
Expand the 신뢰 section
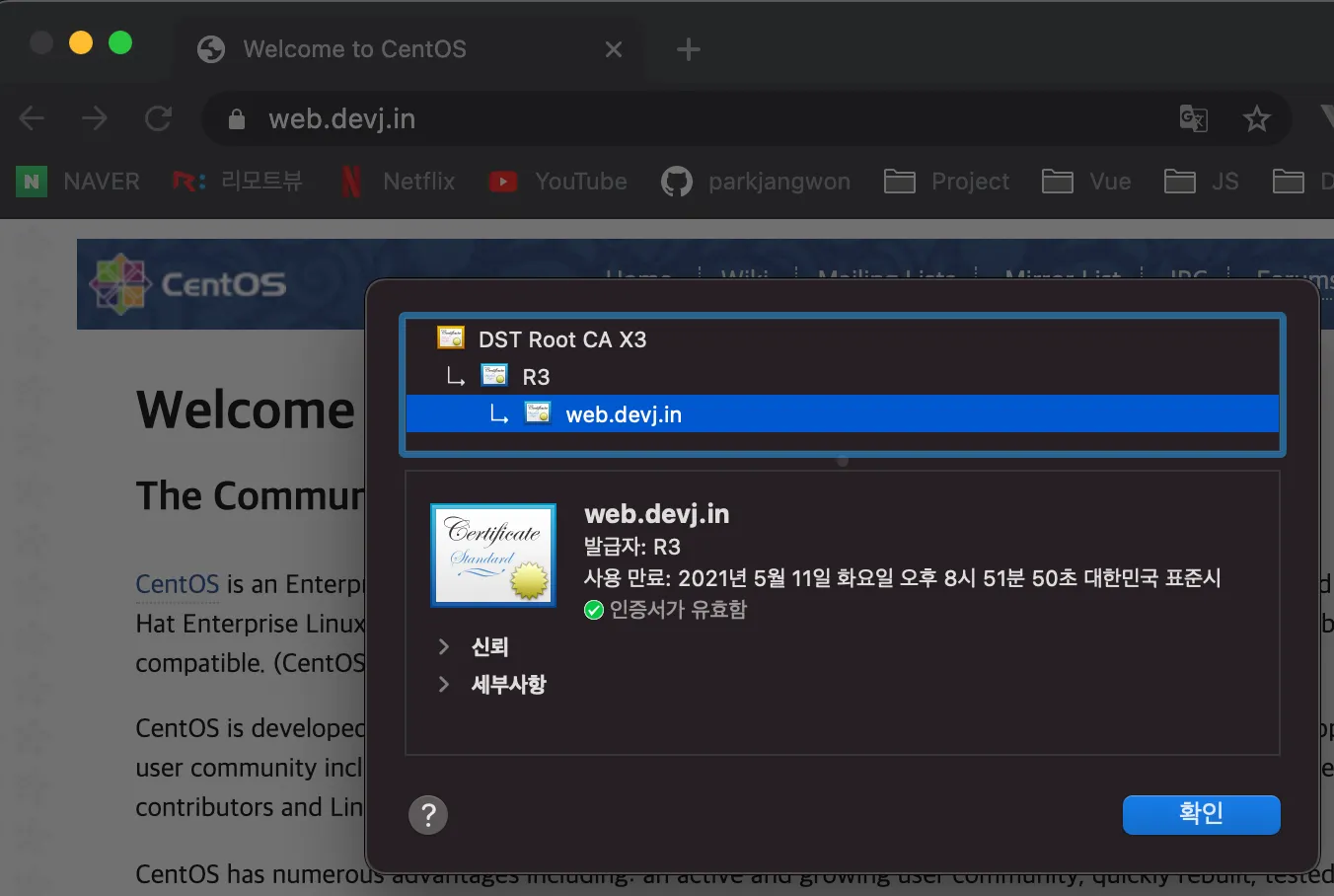[444, 646]
